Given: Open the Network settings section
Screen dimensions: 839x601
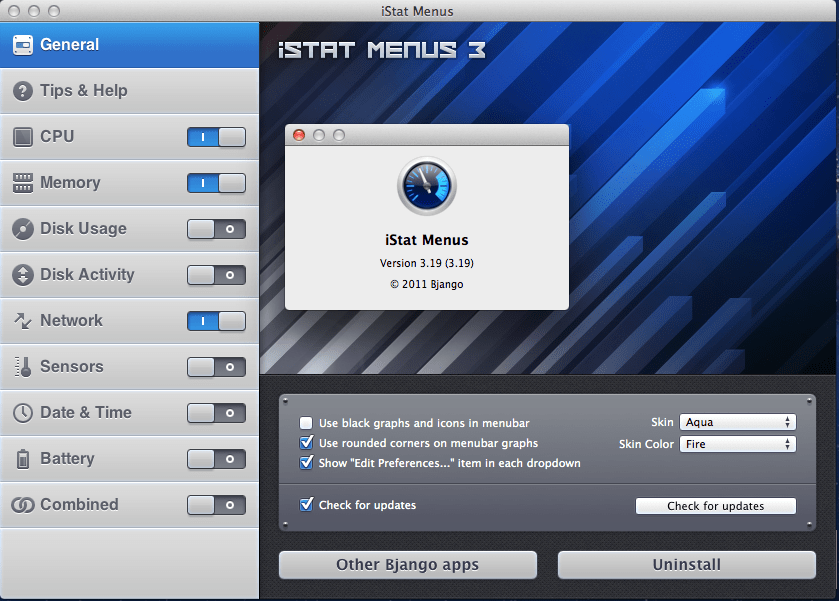Looking at the screenshot, I should pos(129,321).
